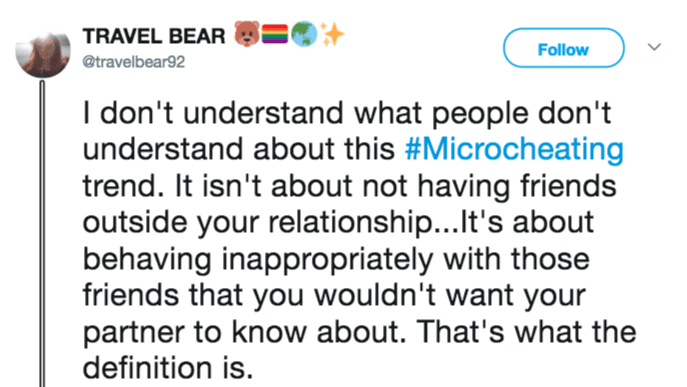Click the sparkles emoji after the name
This screenshot has height=387, width=687.
click(332, 34)
